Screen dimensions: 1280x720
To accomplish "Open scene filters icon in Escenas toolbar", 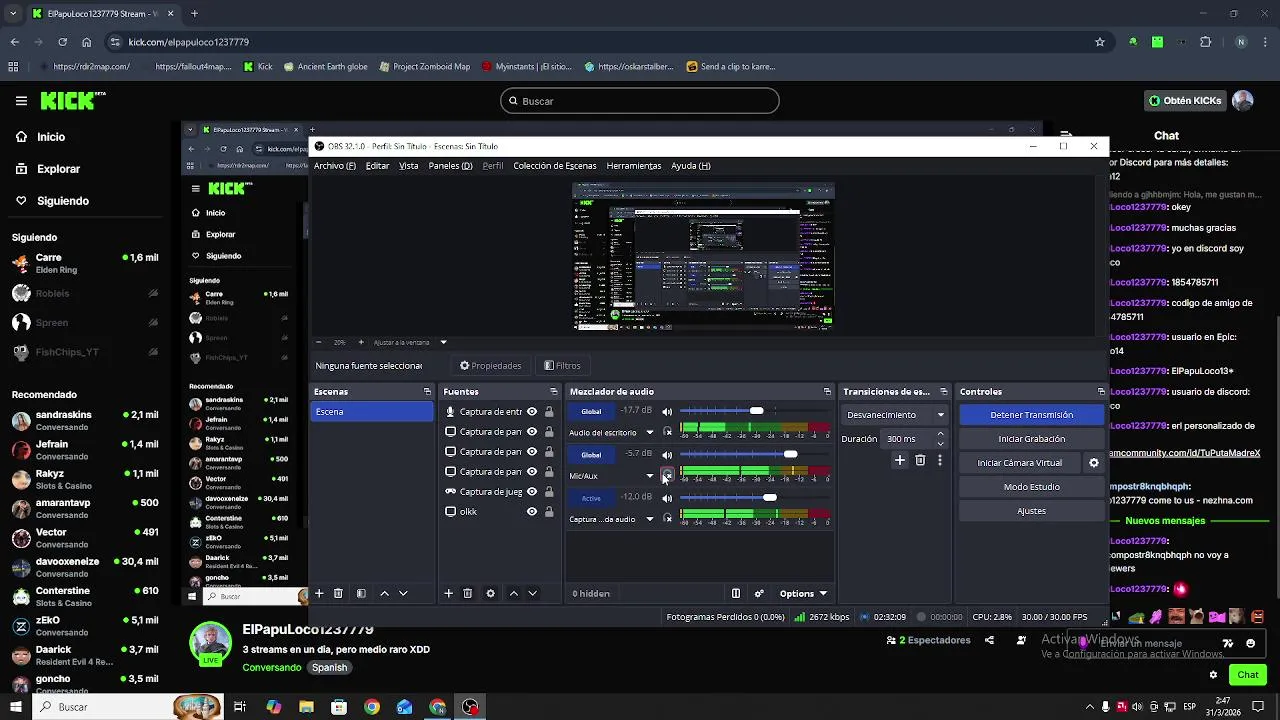I will click(x=361, y=593).
